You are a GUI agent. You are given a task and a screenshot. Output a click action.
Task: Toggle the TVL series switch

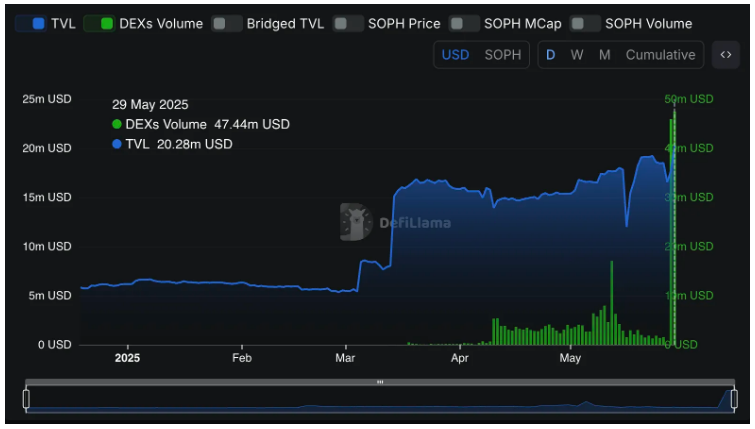tap(30, 24)
